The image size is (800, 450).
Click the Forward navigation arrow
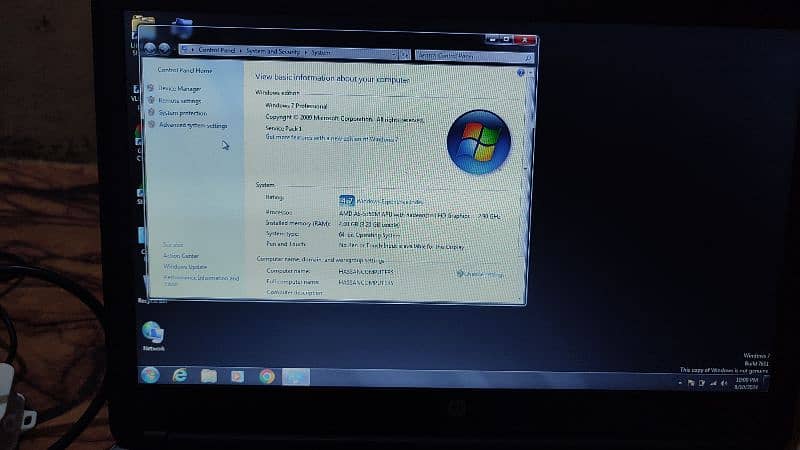click(x=164, y=49)
